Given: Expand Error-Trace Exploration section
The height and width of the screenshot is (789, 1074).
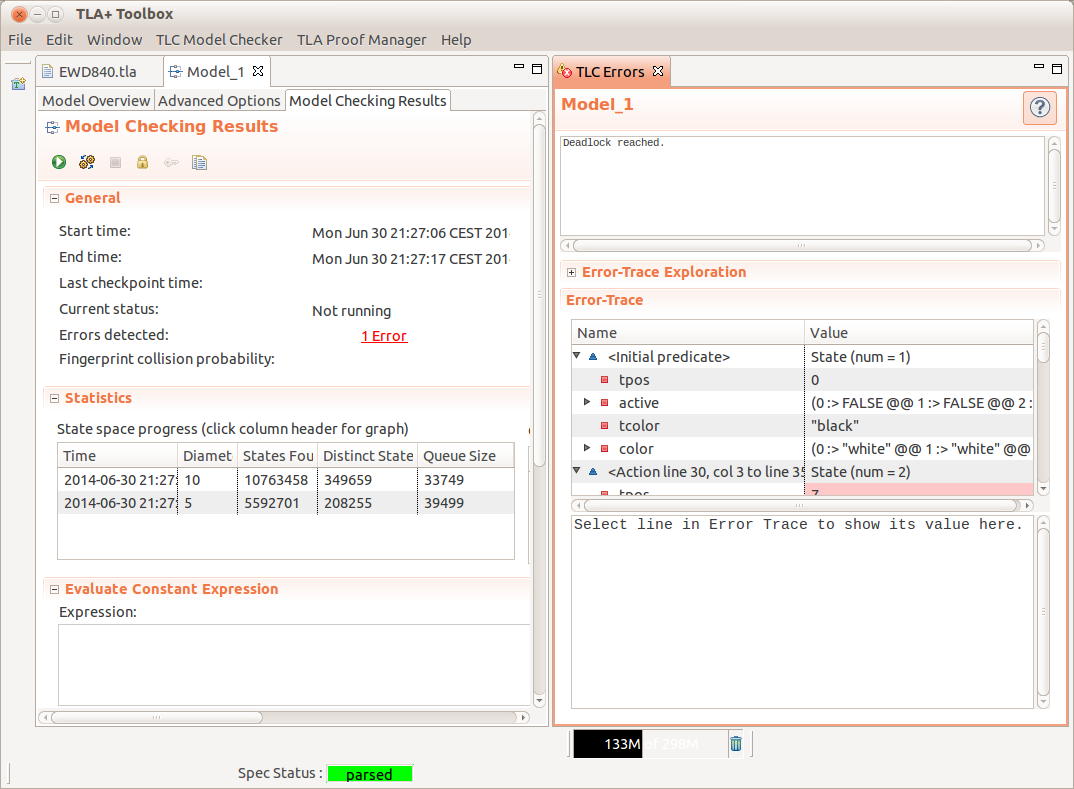Looking at the screenshot, I should [x=571, y=272].
